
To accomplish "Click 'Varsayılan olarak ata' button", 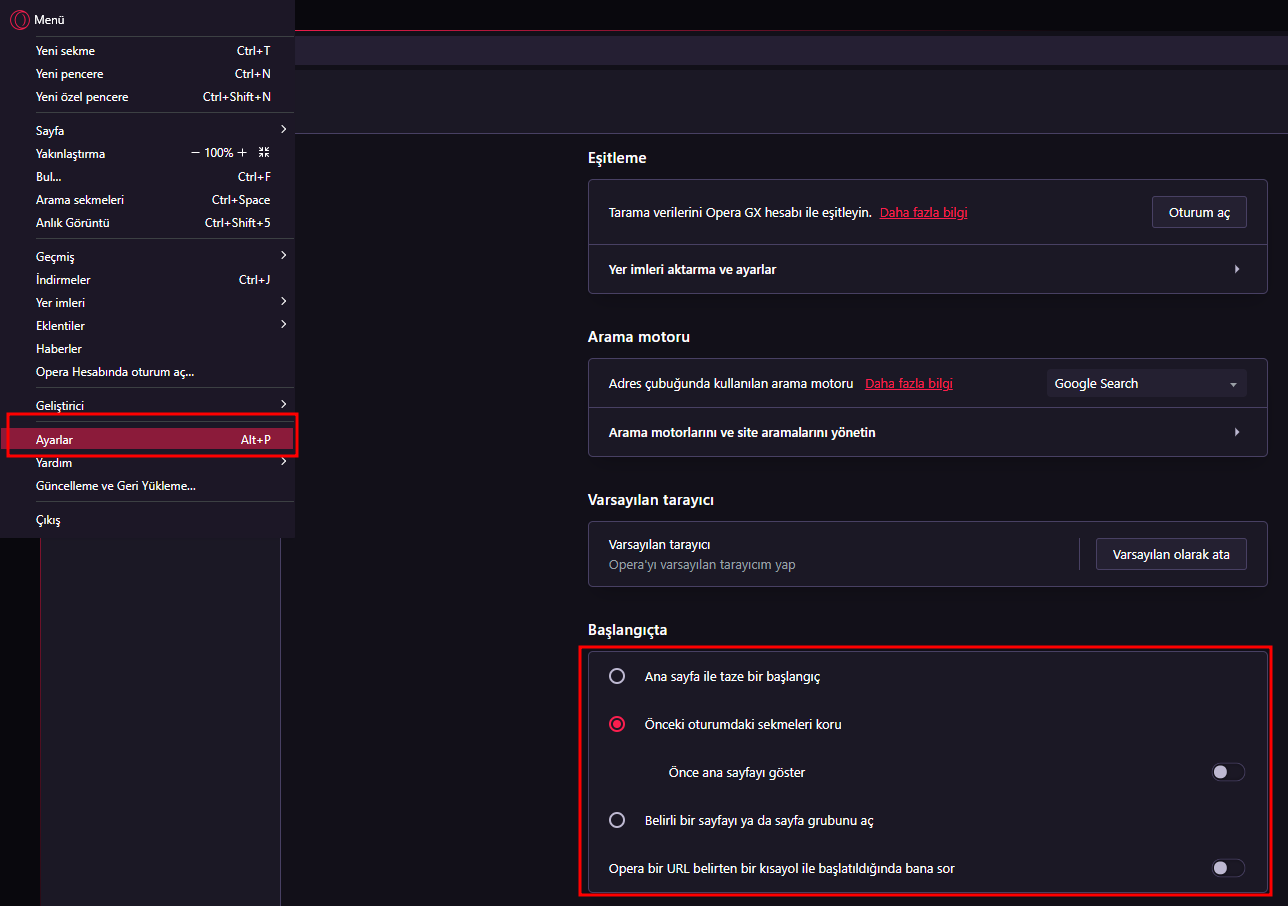I will [x=1171, y=554].
